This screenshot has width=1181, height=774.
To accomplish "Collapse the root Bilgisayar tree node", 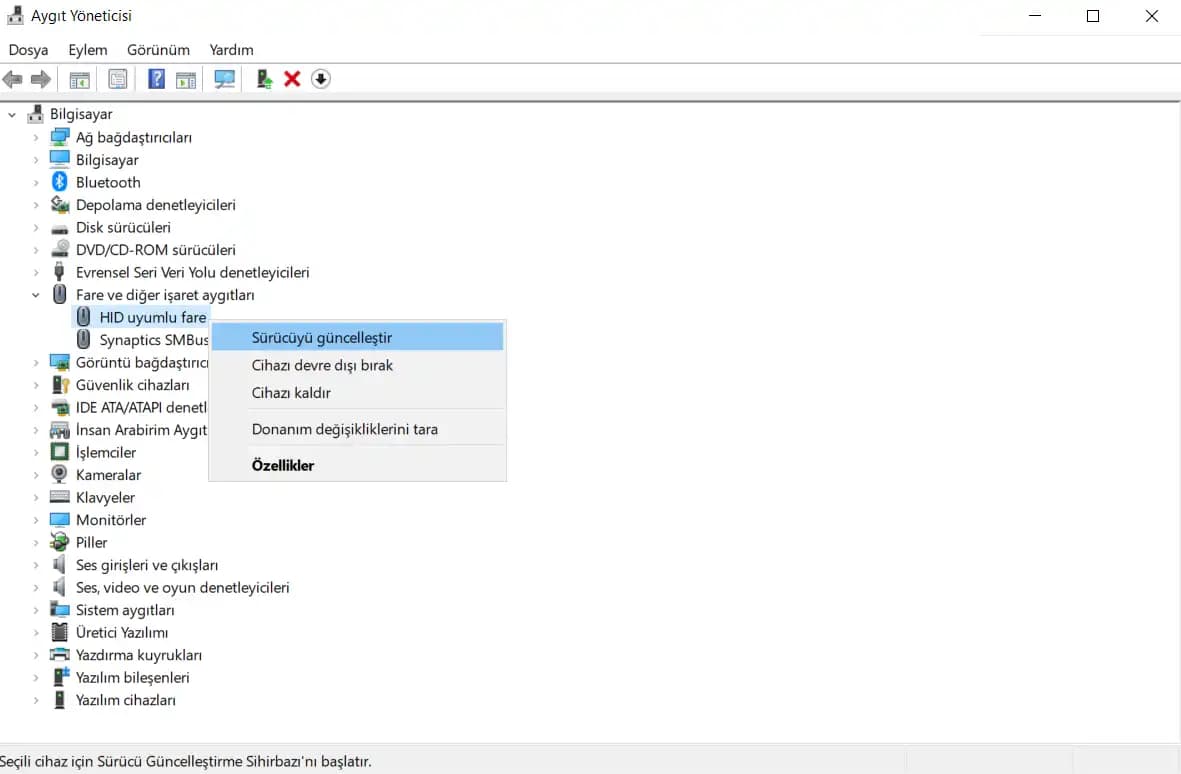I will tap(12, 114).
